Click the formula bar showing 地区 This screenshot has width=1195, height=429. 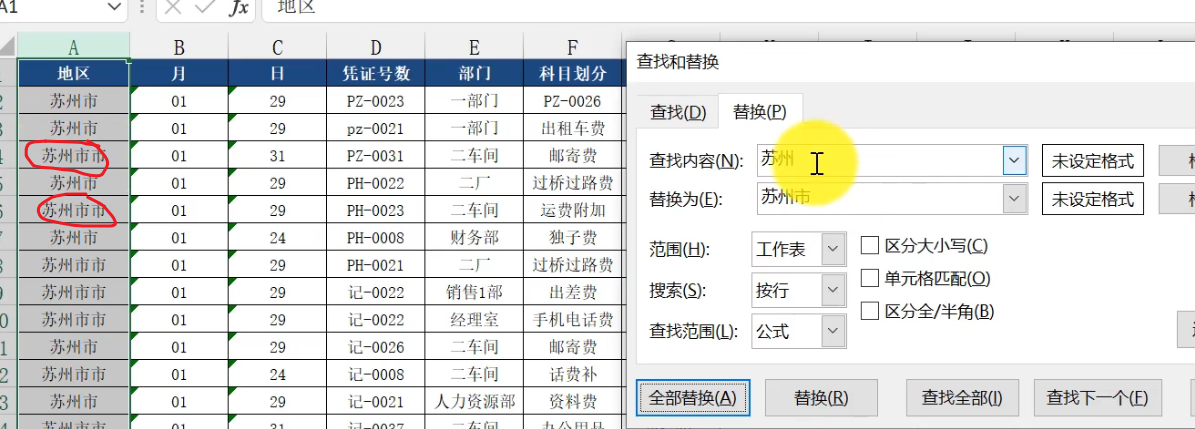[x=728, y=8]
